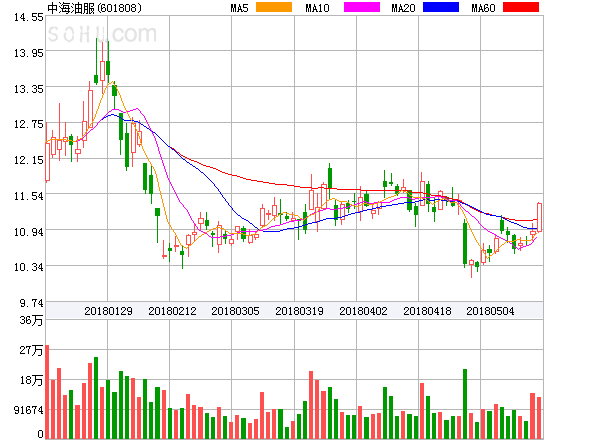Click the 20180129 date marker
Image resolution: width=600 pixels, height=440 pixels.
pos(108,311)
